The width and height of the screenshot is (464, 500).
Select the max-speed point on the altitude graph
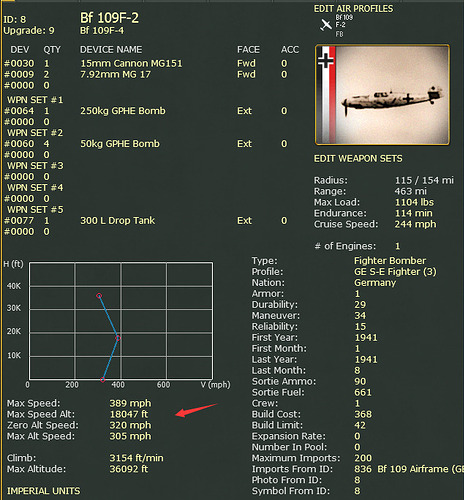point(118,338)
